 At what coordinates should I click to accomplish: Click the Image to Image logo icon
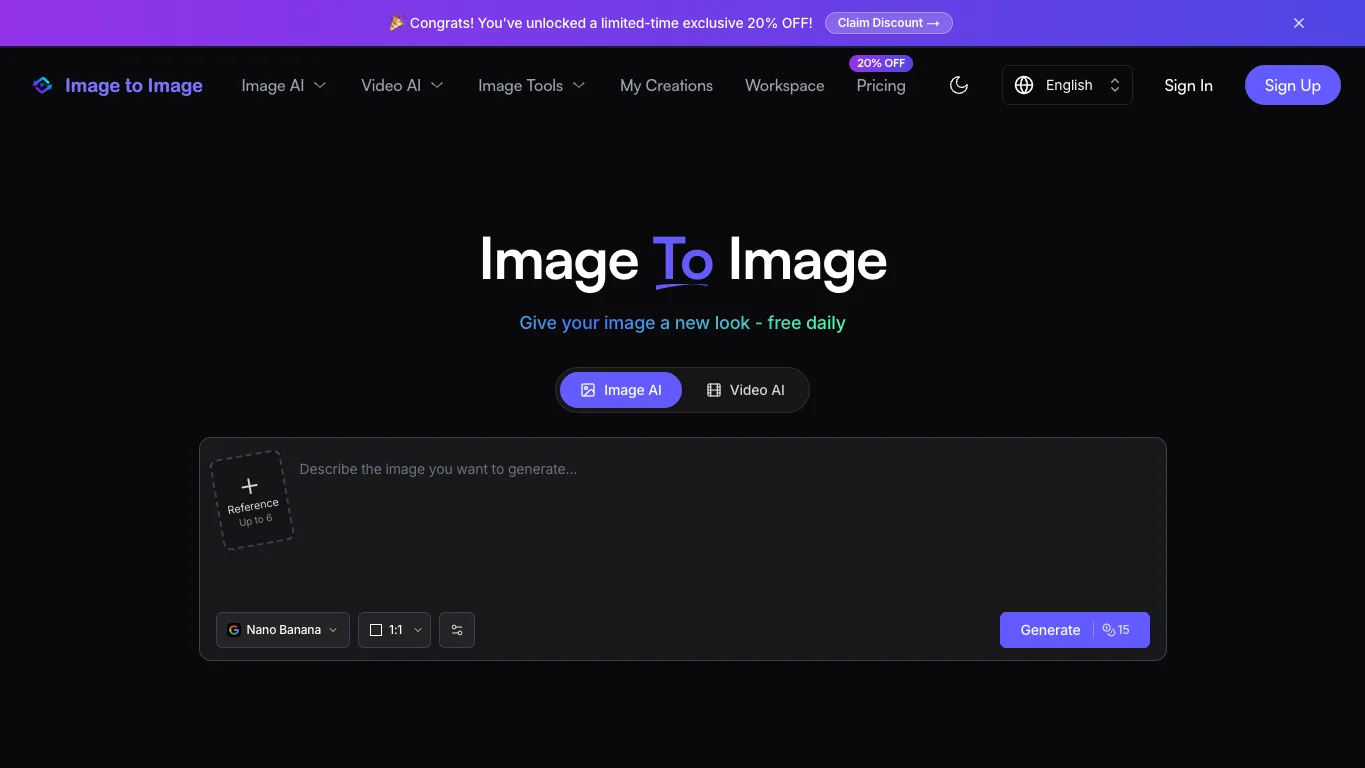[x=42, y=86]
